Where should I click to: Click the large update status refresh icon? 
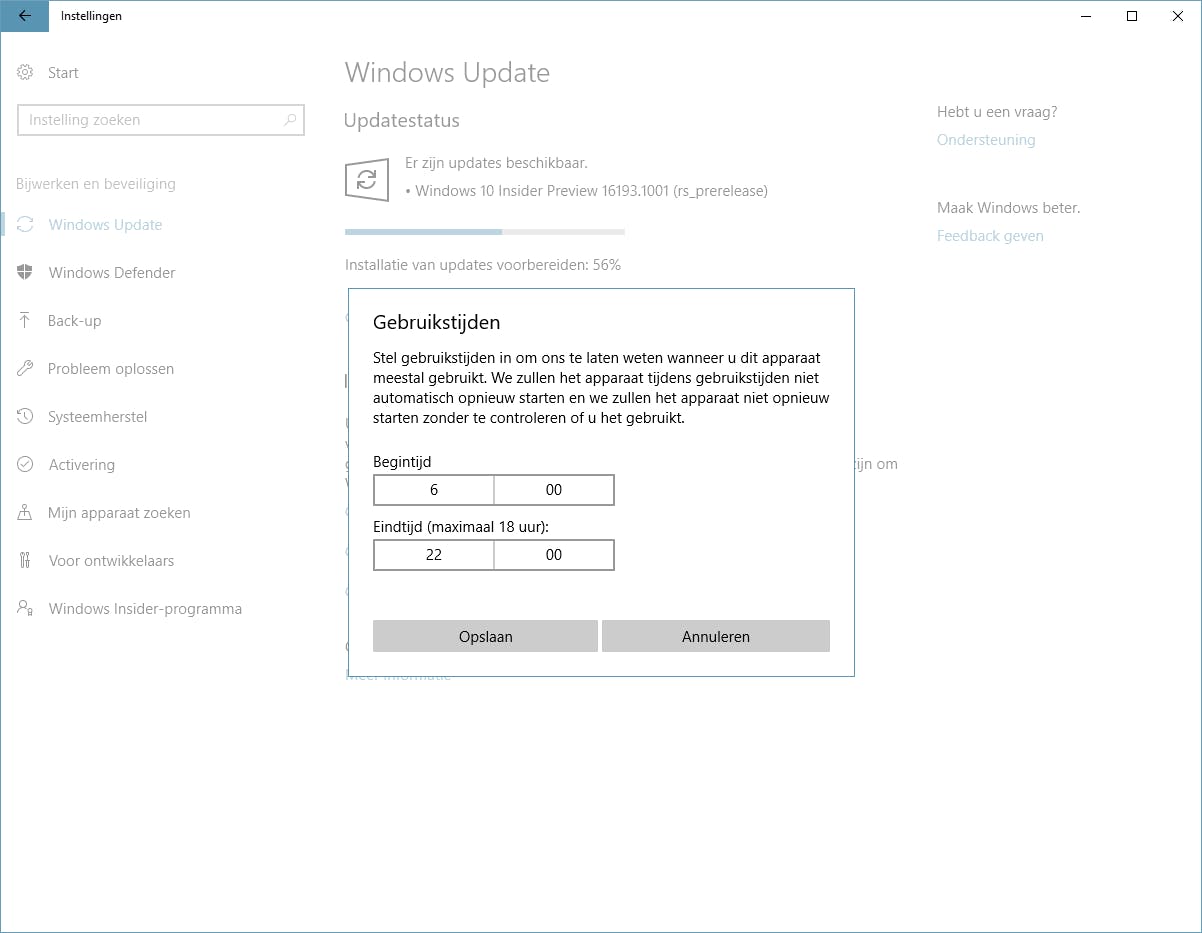click(367, 180)
